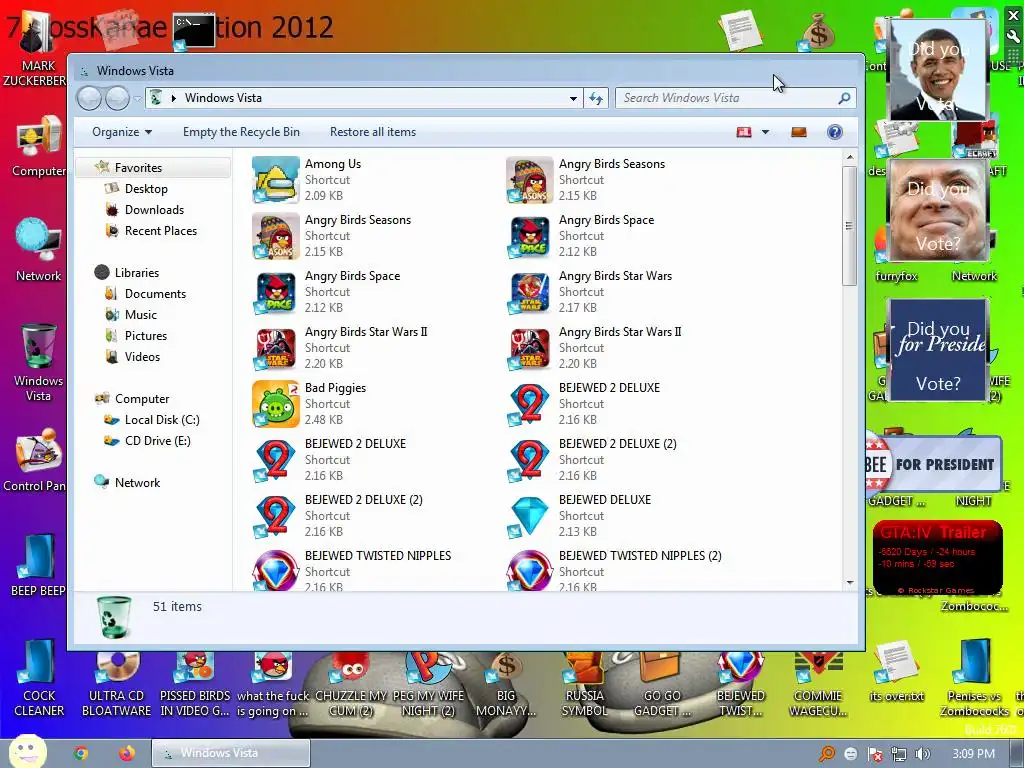Select Network in navigation pane
Screen dimensions: 1024x768
pyautogui.click(x=137, y=483)
